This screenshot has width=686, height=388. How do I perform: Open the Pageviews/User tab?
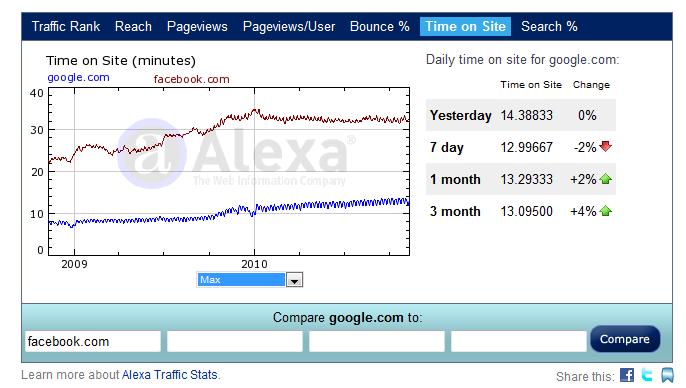(x=289, y=26)
